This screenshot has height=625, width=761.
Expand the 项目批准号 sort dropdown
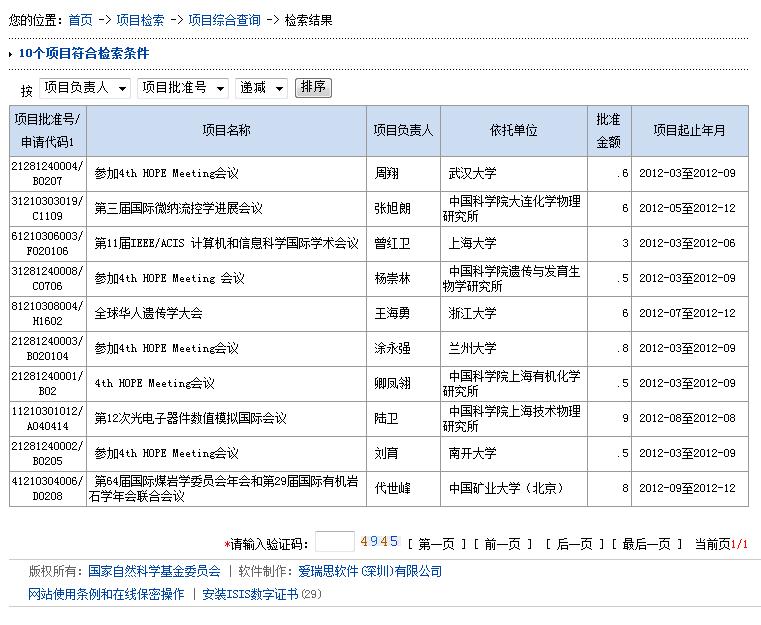(x=183, y=88)
